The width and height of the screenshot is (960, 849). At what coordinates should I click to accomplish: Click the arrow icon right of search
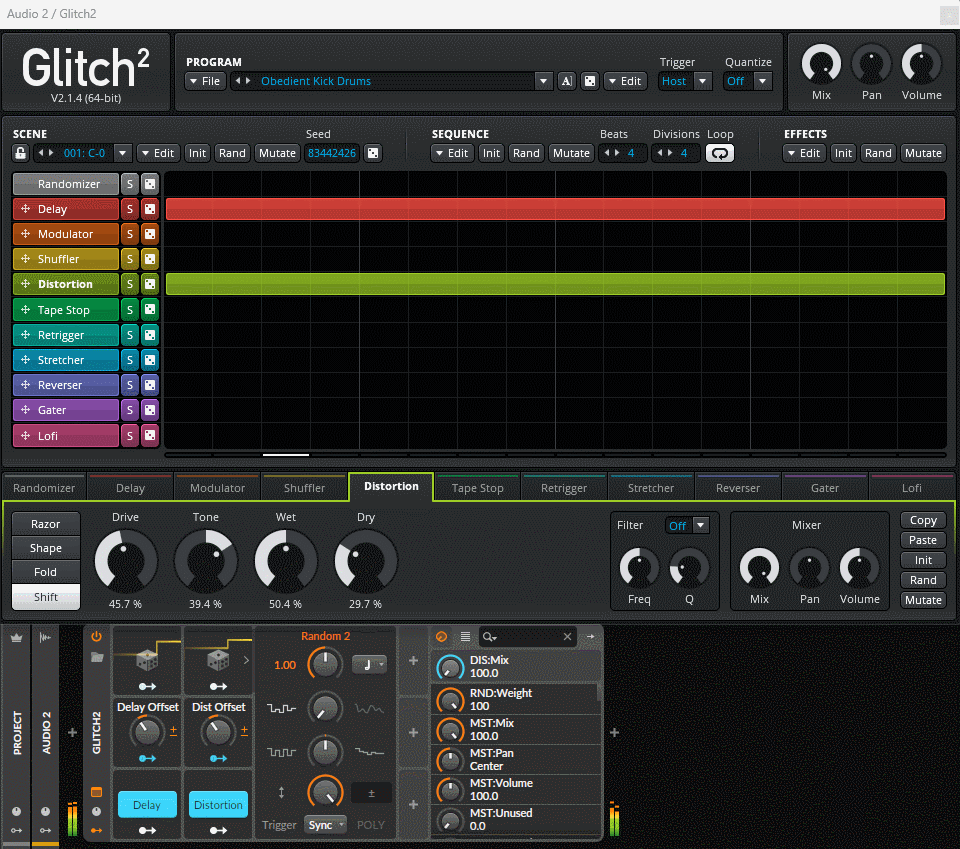point(590,637)
